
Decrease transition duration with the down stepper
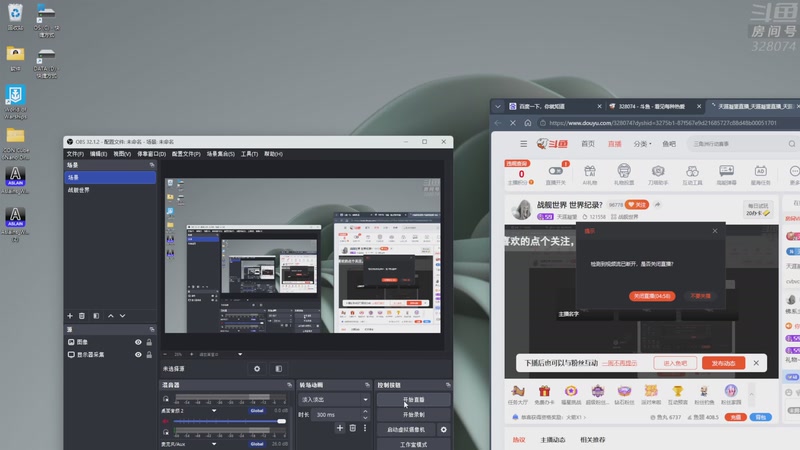tap(365, 418)
